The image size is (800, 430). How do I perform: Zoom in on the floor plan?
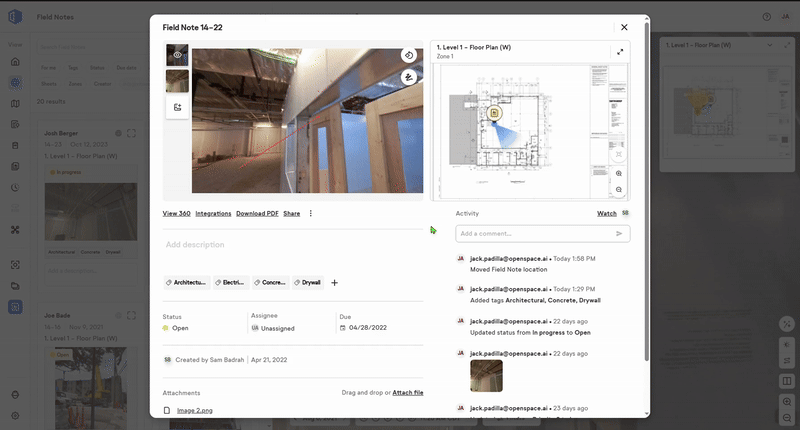[x=619, y=174]
